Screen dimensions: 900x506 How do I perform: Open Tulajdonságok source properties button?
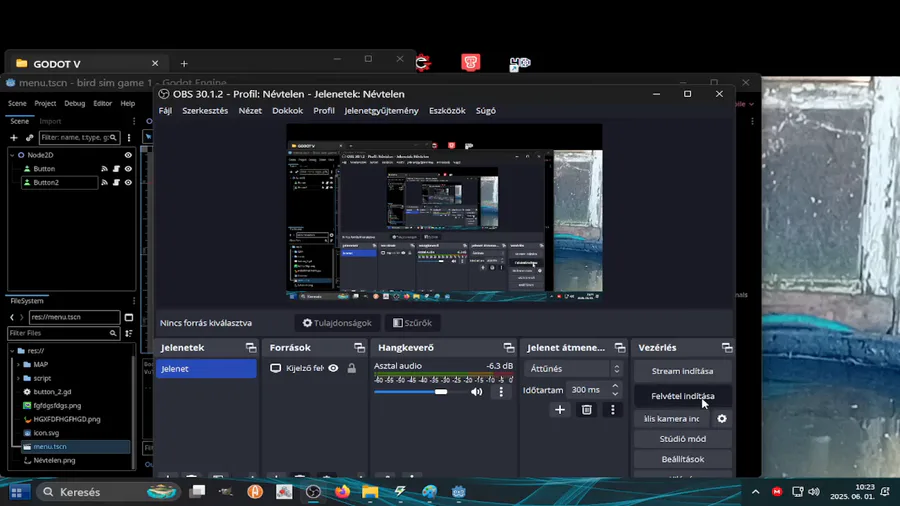337,323
